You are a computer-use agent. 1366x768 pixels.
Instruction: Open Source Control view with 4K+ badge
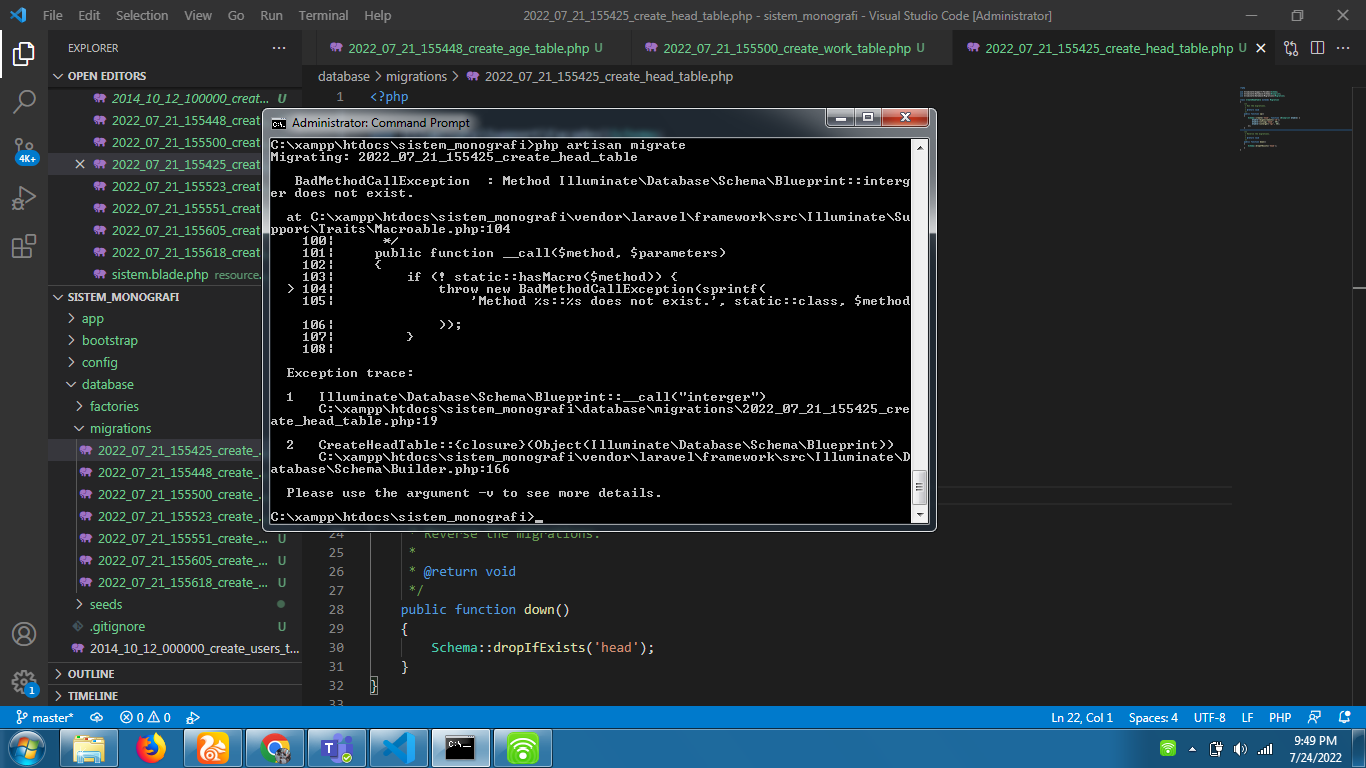point(24,150)
